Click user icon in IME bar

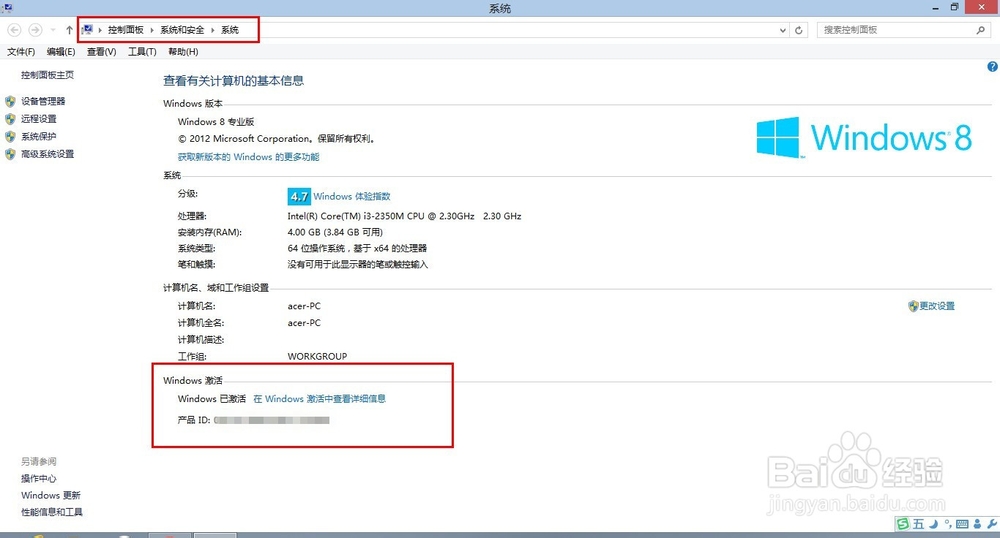977,524
